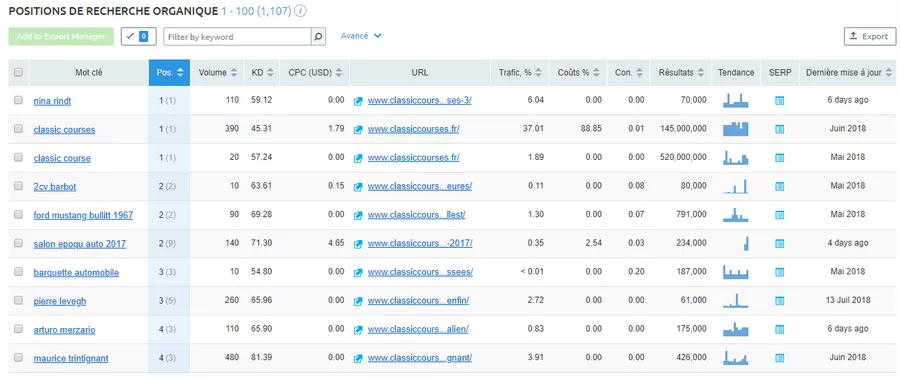Check the pierre levegh row checkbox
This screenshot has height=377, width=900.
18,300
